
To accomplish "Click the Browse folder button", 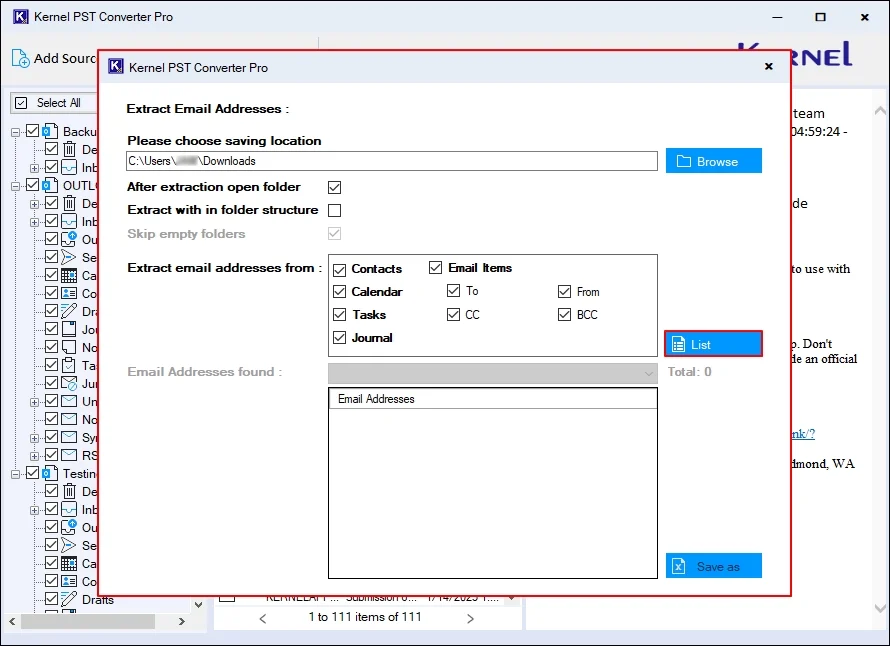I will 713,161.
